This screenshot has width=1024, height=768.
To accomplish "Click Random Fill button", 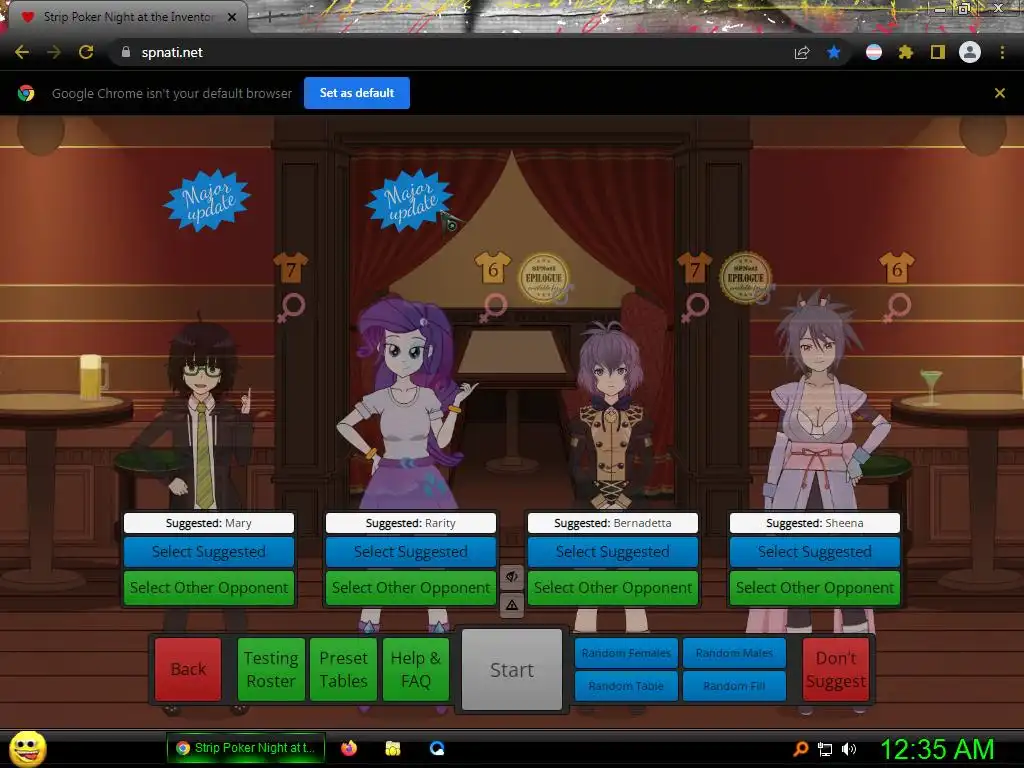I will point(734,686).
